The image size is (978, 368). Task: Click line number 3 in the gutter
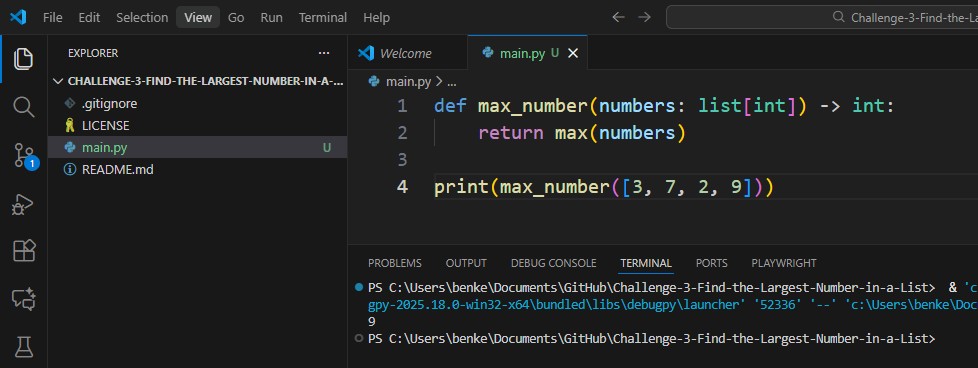tap(402, 160)
